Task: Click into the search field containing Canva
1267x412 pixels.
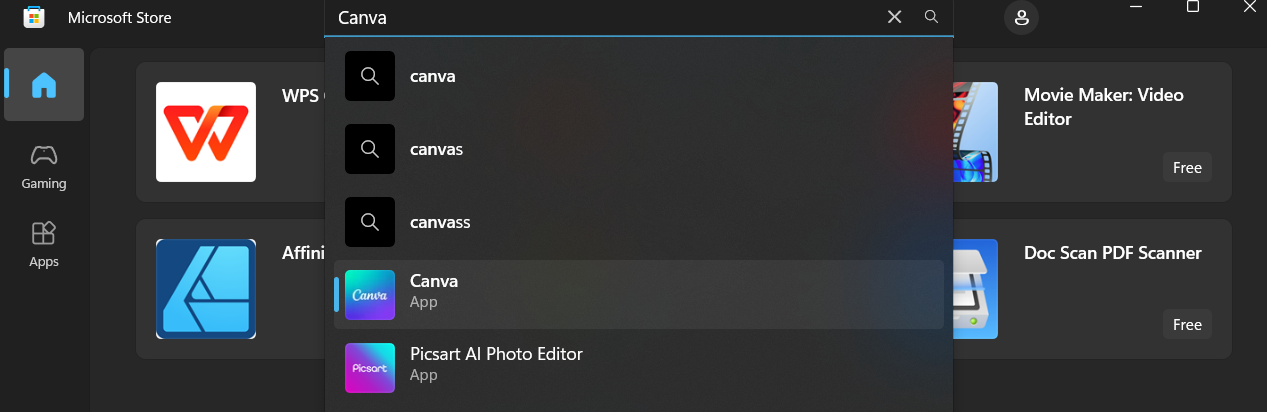Action: [605, 17]
